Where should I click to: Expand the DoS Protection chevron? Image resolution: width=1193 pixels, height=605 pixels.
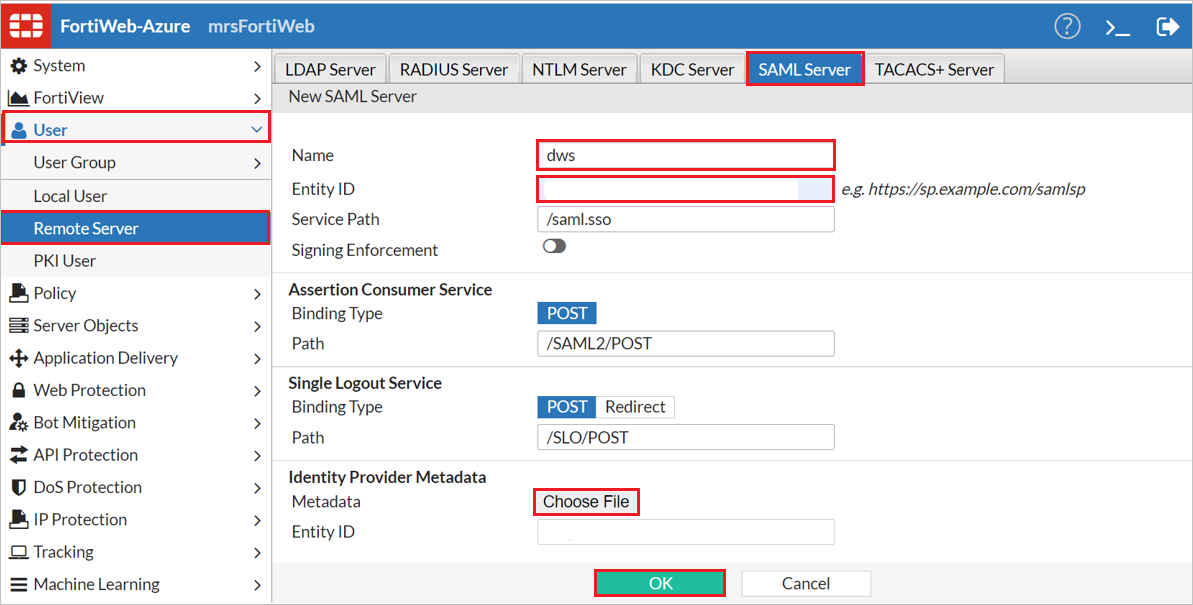pos(257,489)
